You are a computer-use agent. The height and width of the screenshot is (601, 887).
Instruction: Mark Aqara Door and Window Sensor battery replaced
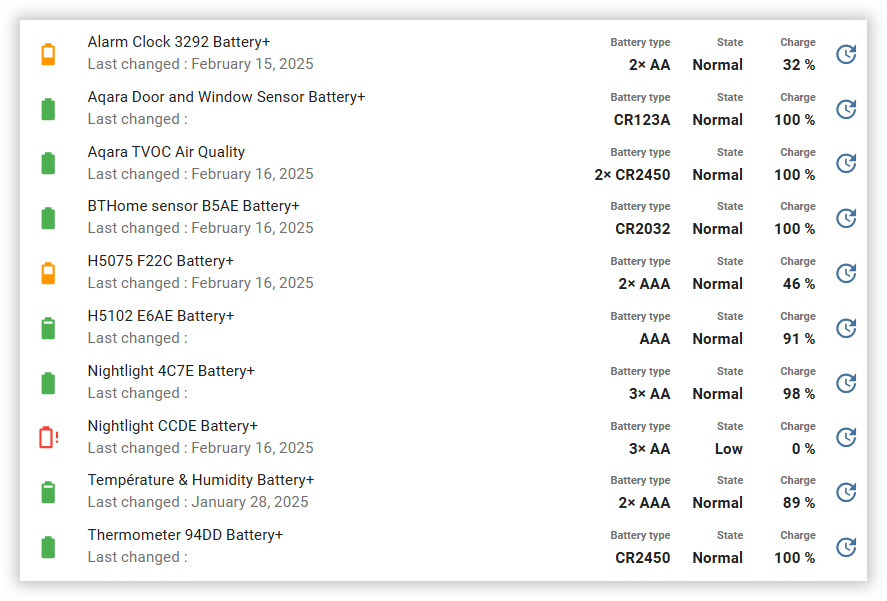846,109
